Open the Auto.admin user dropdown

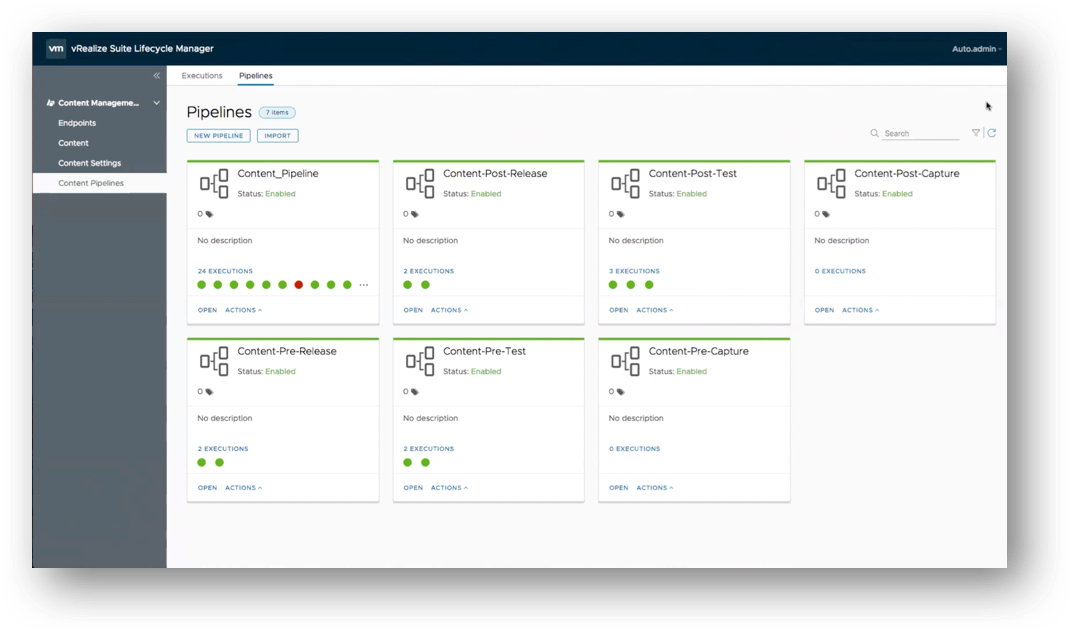pos(976,48)
